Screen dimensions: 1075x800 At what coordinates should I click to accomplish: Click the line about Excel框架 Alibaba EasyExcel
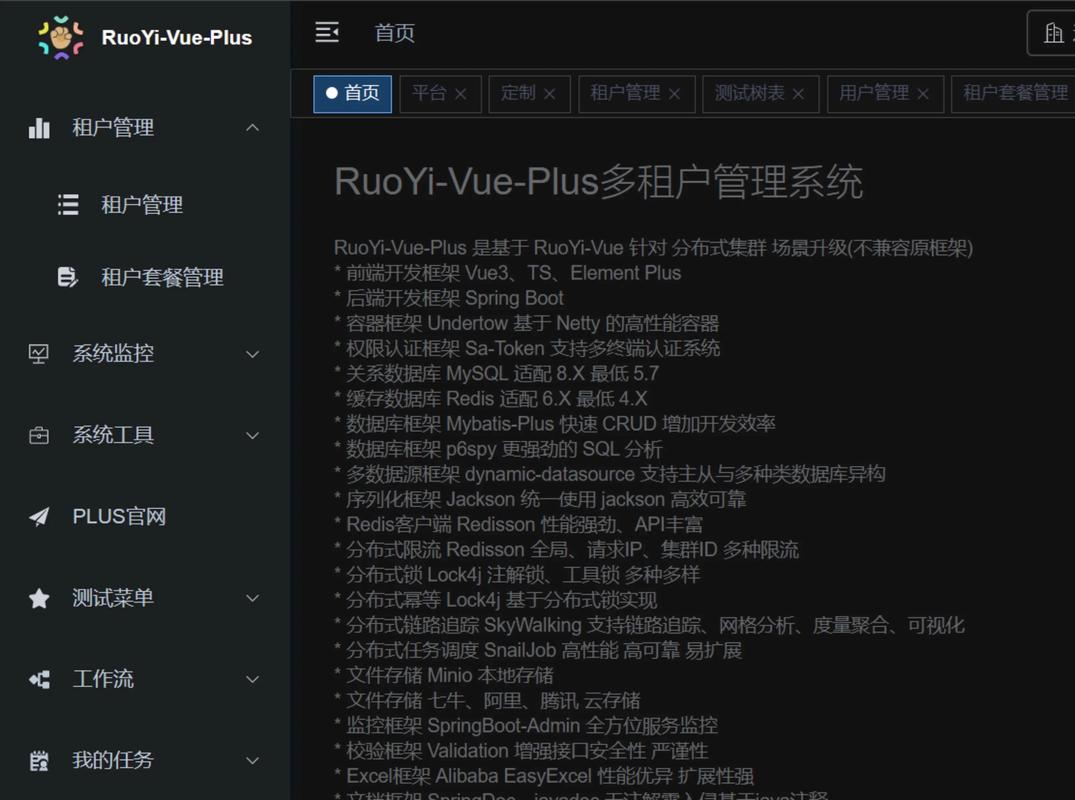click(x=544, y=776)
